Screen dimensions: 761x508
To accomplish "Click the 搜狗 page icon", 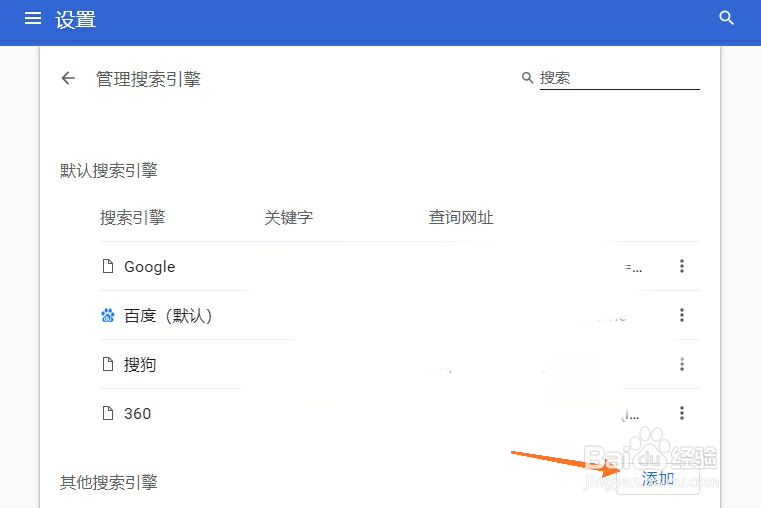I will [108, 364].
